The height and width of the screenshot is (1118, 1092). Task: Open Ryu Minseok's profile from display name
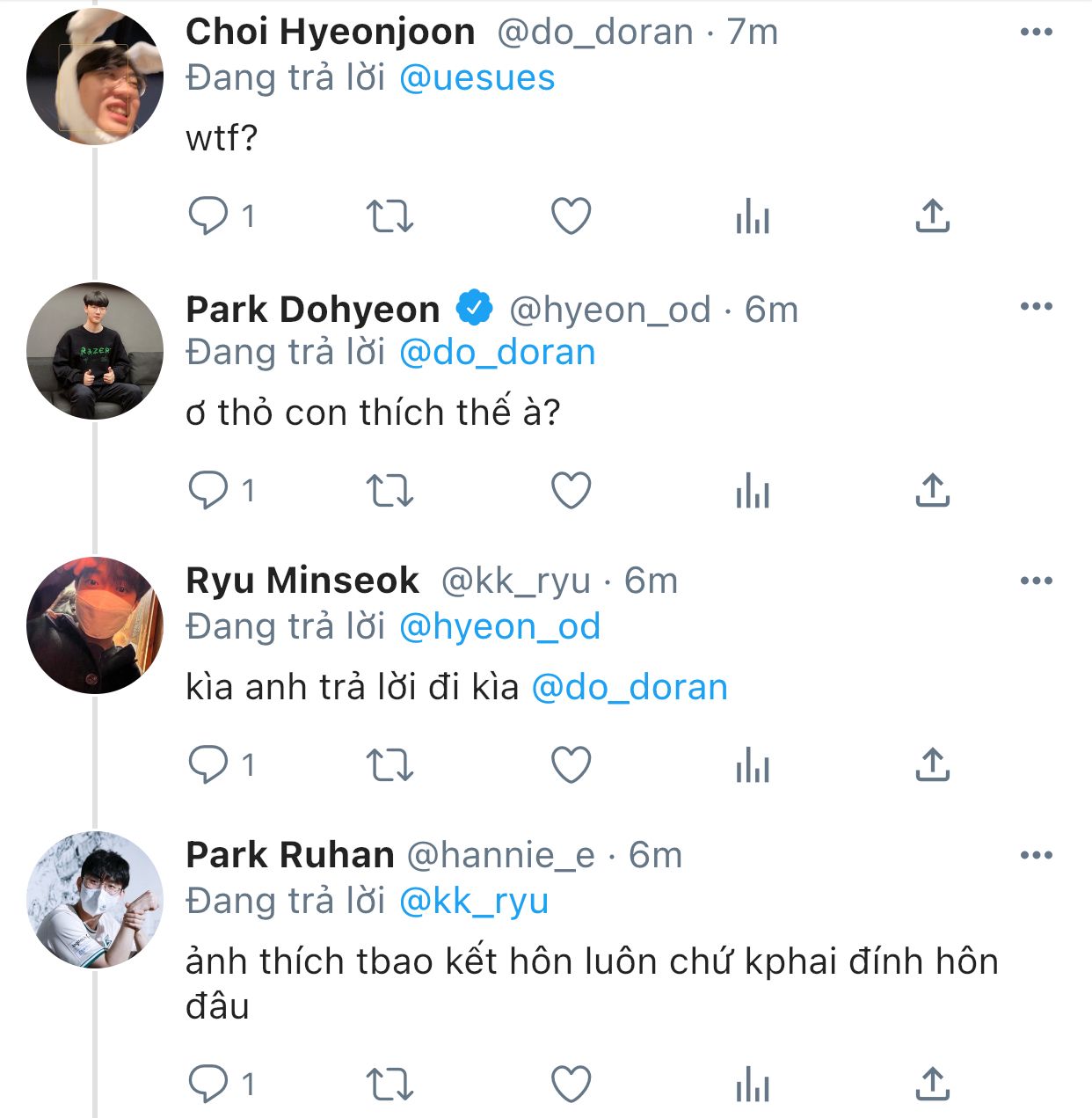[x=302, y=581]
